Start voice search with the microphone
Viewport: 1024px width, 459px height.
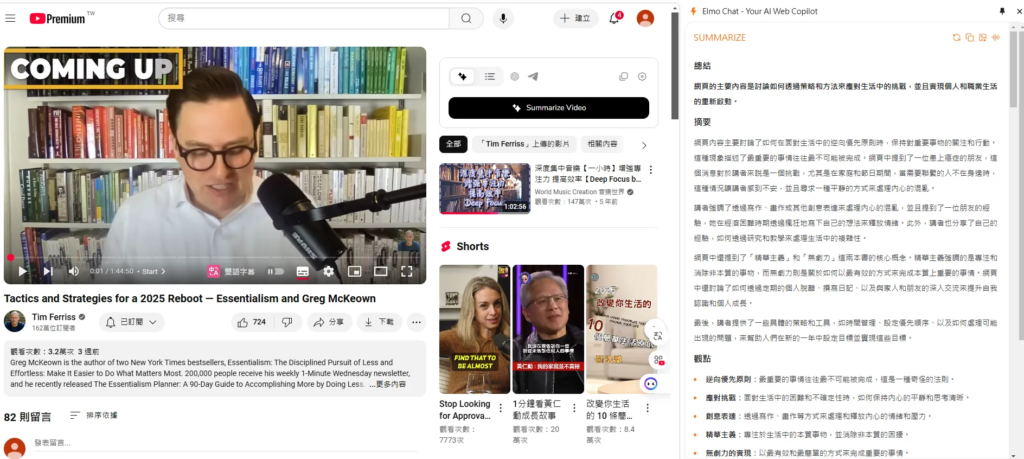pyautogui.click(x=503, y=18)
